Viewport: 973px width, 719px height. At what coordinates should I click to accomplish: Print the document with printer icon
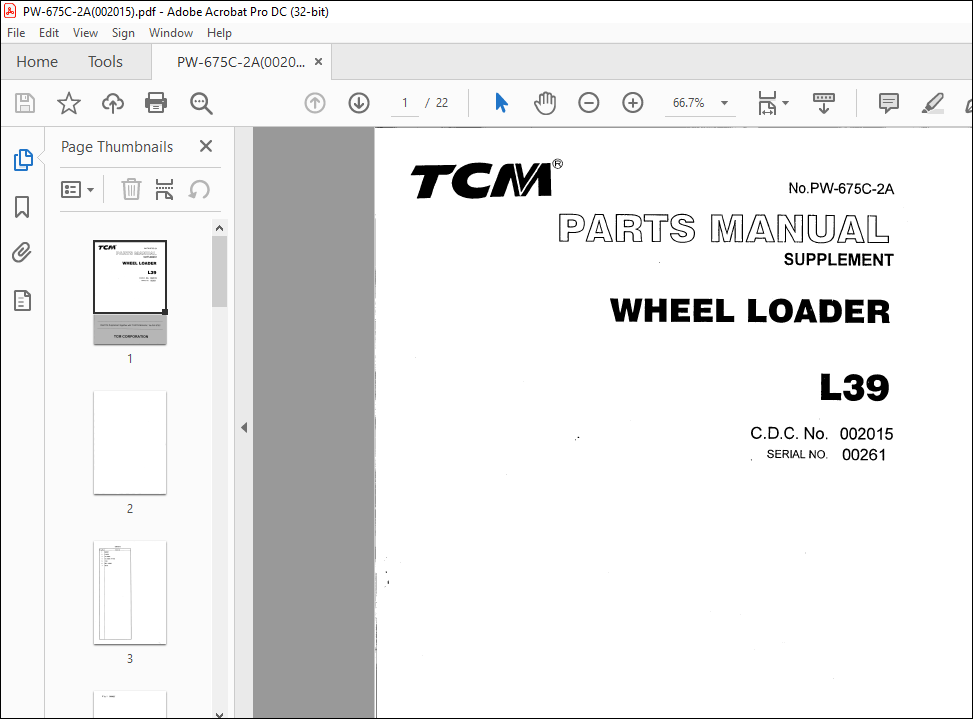[156, 103]
